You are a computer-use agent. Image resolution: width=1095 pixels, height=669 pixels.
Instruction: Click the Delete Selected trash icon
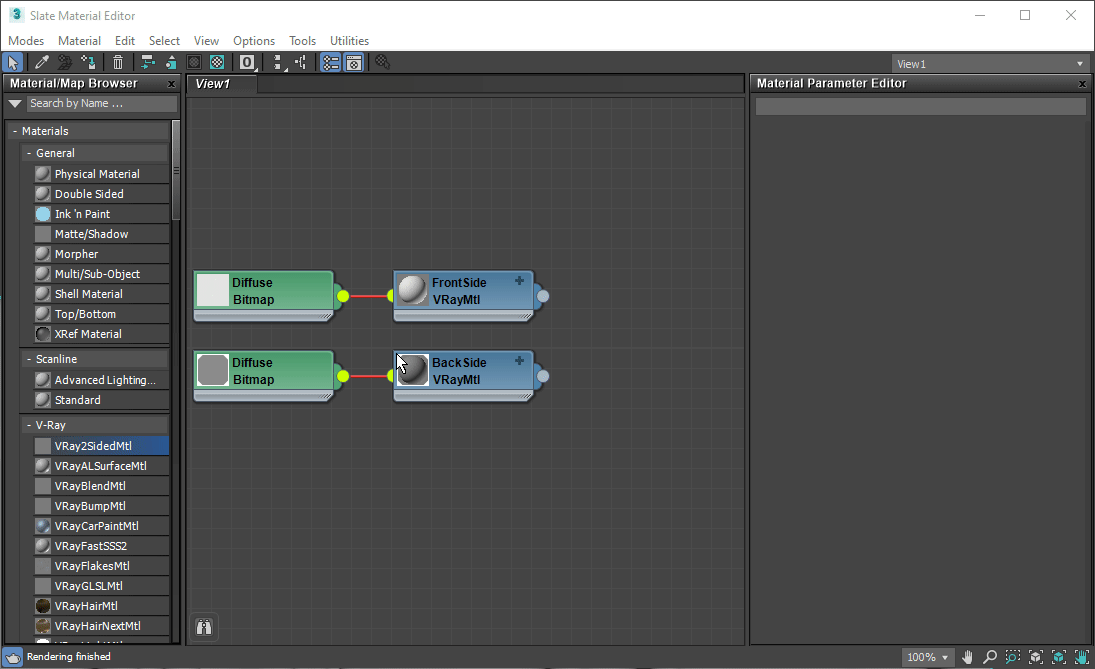118,63
